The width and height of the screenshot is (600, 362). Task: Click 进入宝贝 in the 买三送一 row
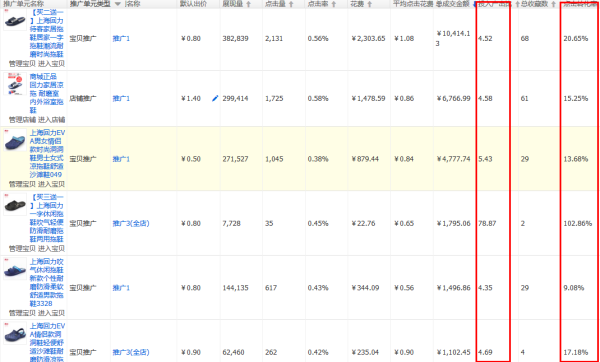point(51,248)
